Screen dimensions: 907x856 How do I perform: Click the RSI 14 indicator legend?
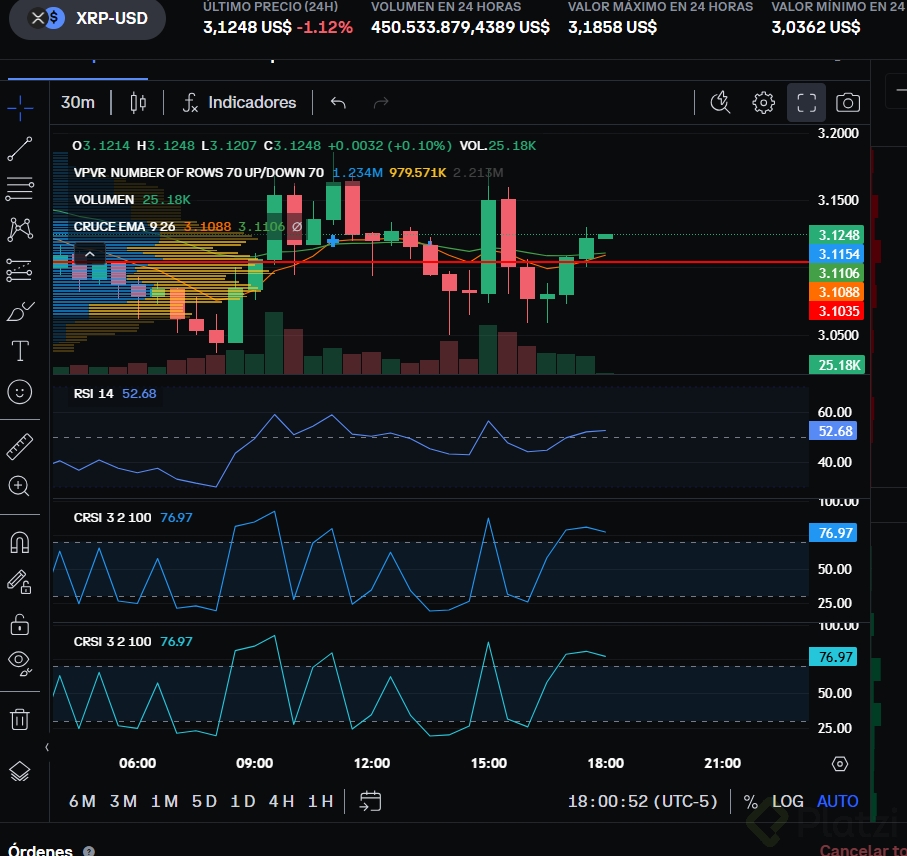94,394
